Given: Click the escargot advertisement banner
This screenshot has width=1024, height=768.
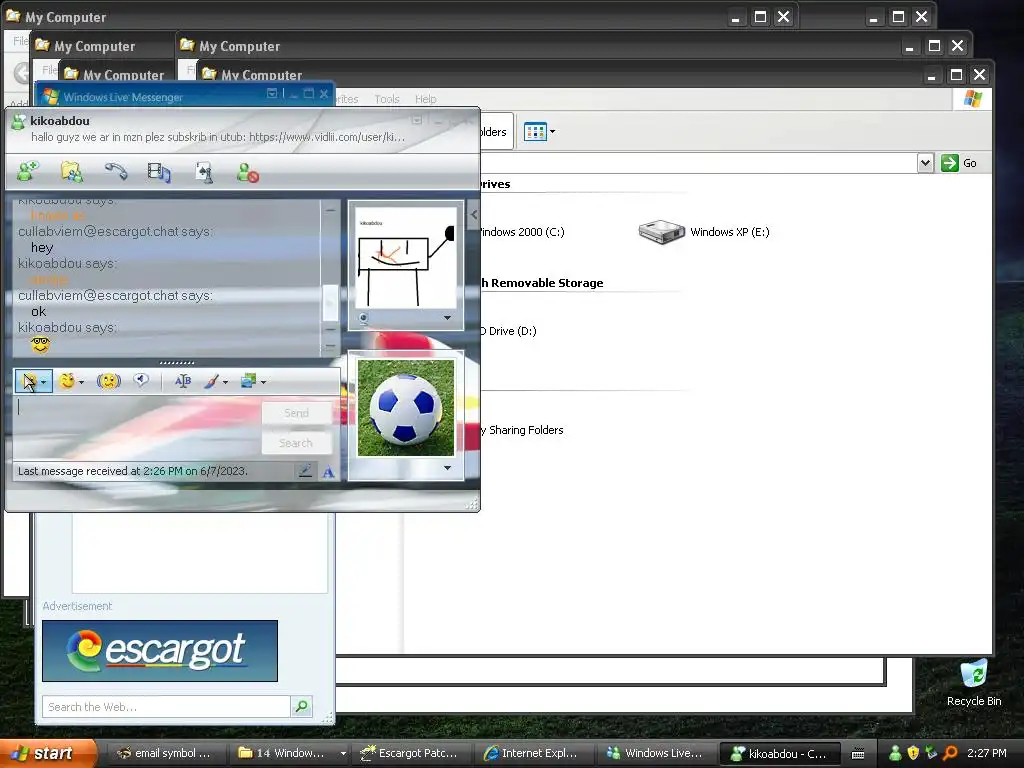Looking at the screenshot, I should 160,650.
